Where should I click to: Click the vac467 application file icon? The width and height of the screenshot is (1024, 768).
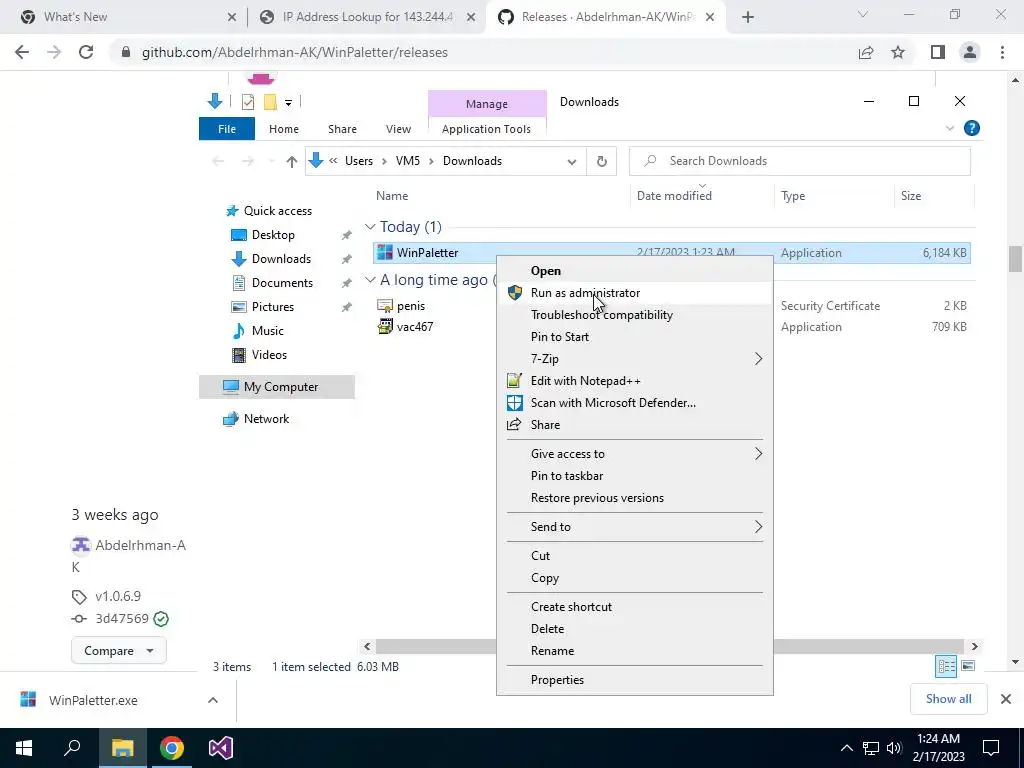click(385, 327)
